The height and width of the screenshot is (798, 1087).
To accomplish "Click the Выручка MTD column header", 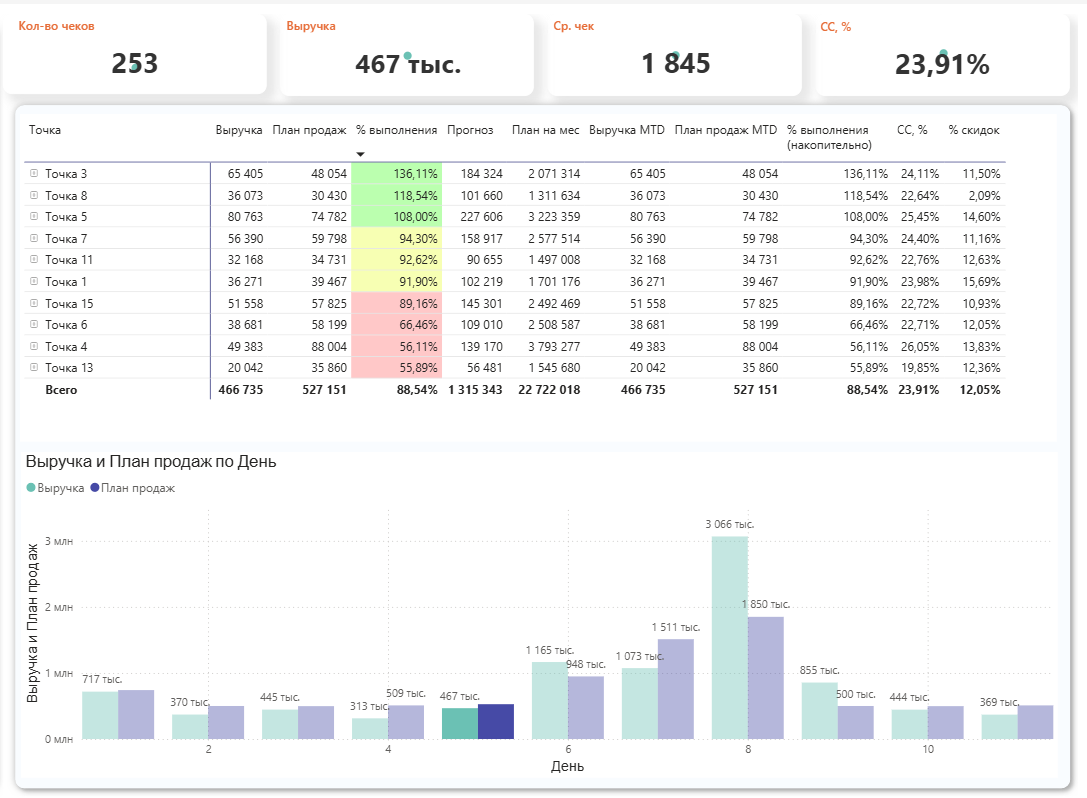I will 627,130.
